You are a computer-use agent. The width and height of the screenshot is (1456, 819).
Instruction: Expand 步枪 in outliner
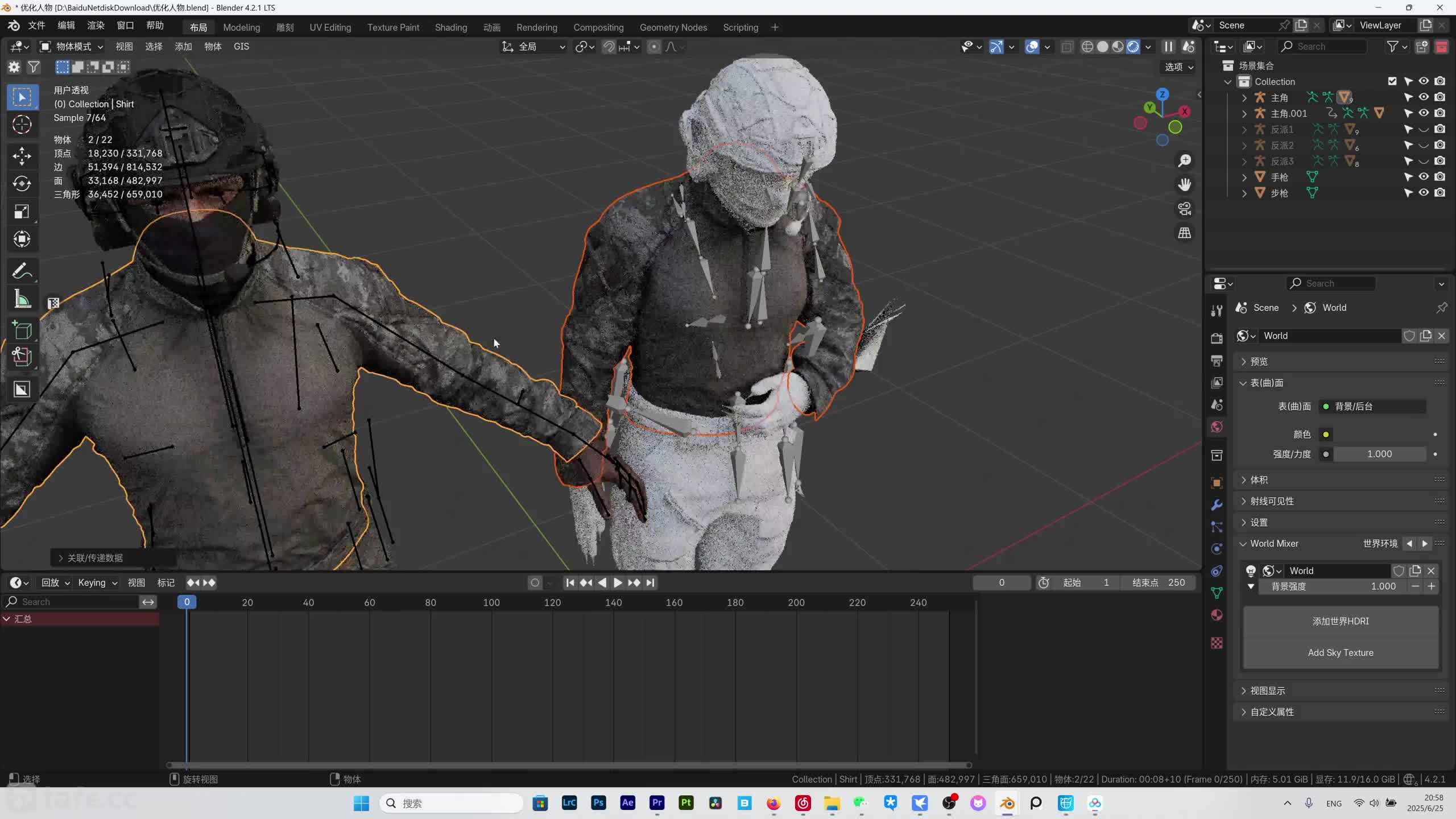pos(1244,193)
